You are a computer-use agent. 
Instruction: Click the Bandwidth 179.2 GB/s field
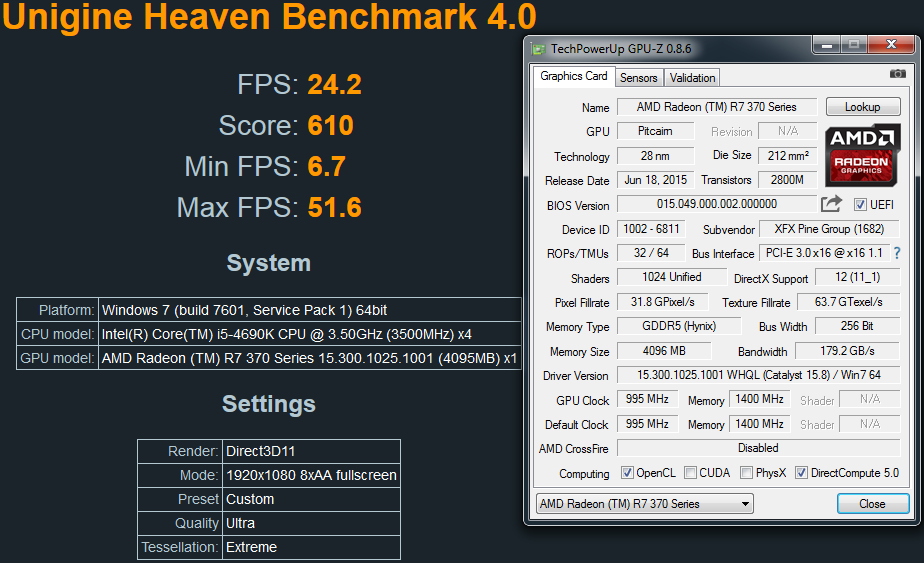tap(847, 351)
